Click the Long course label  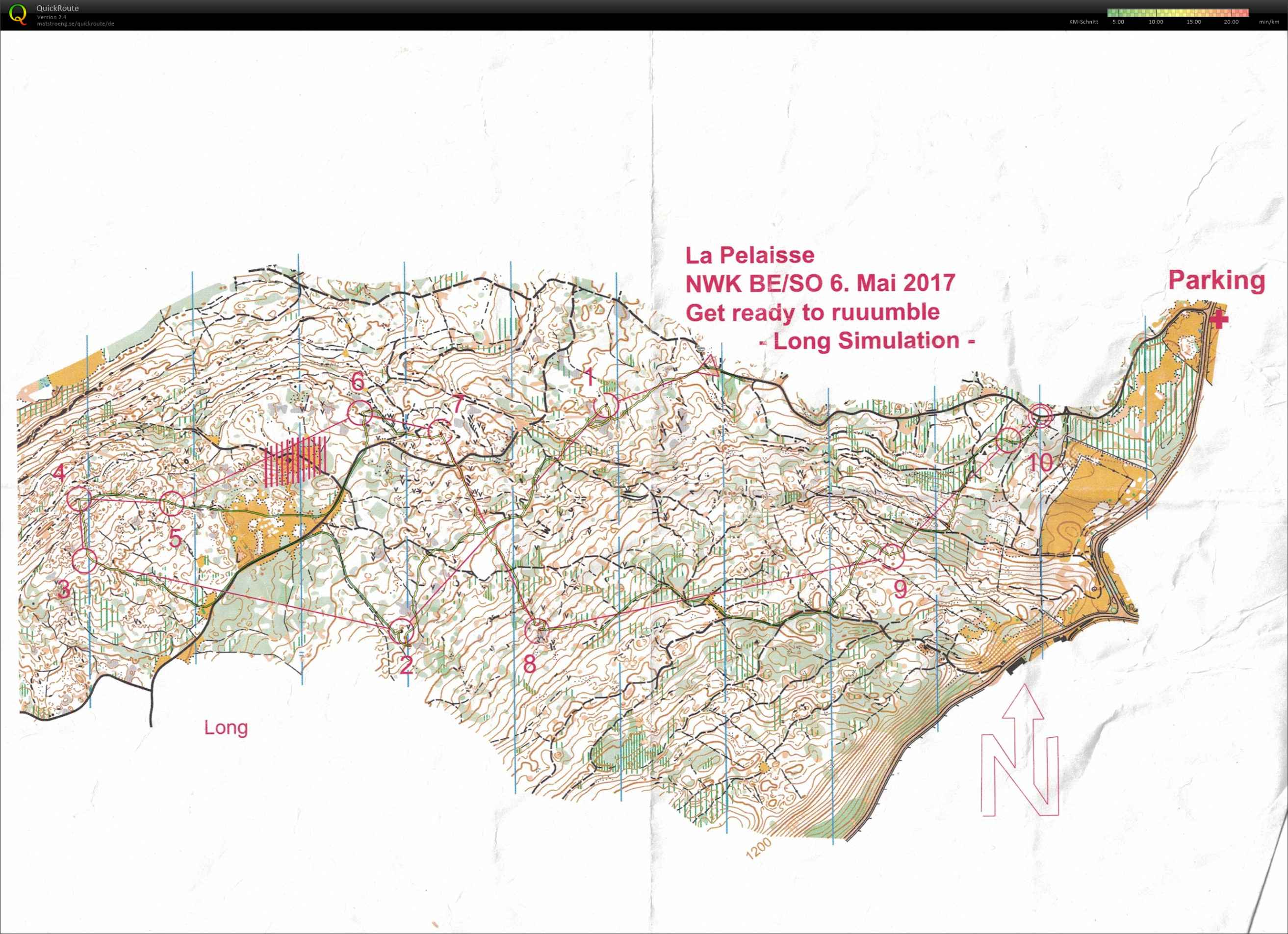(x=226, y=727)
